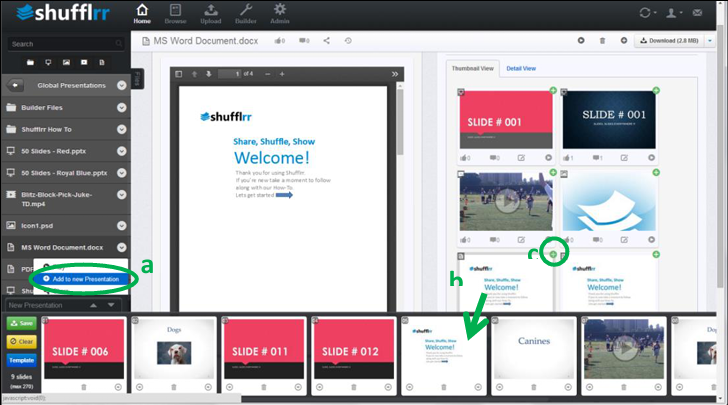
Task: Go to next page in PDF viewer
Action: [x=208, y=74]
